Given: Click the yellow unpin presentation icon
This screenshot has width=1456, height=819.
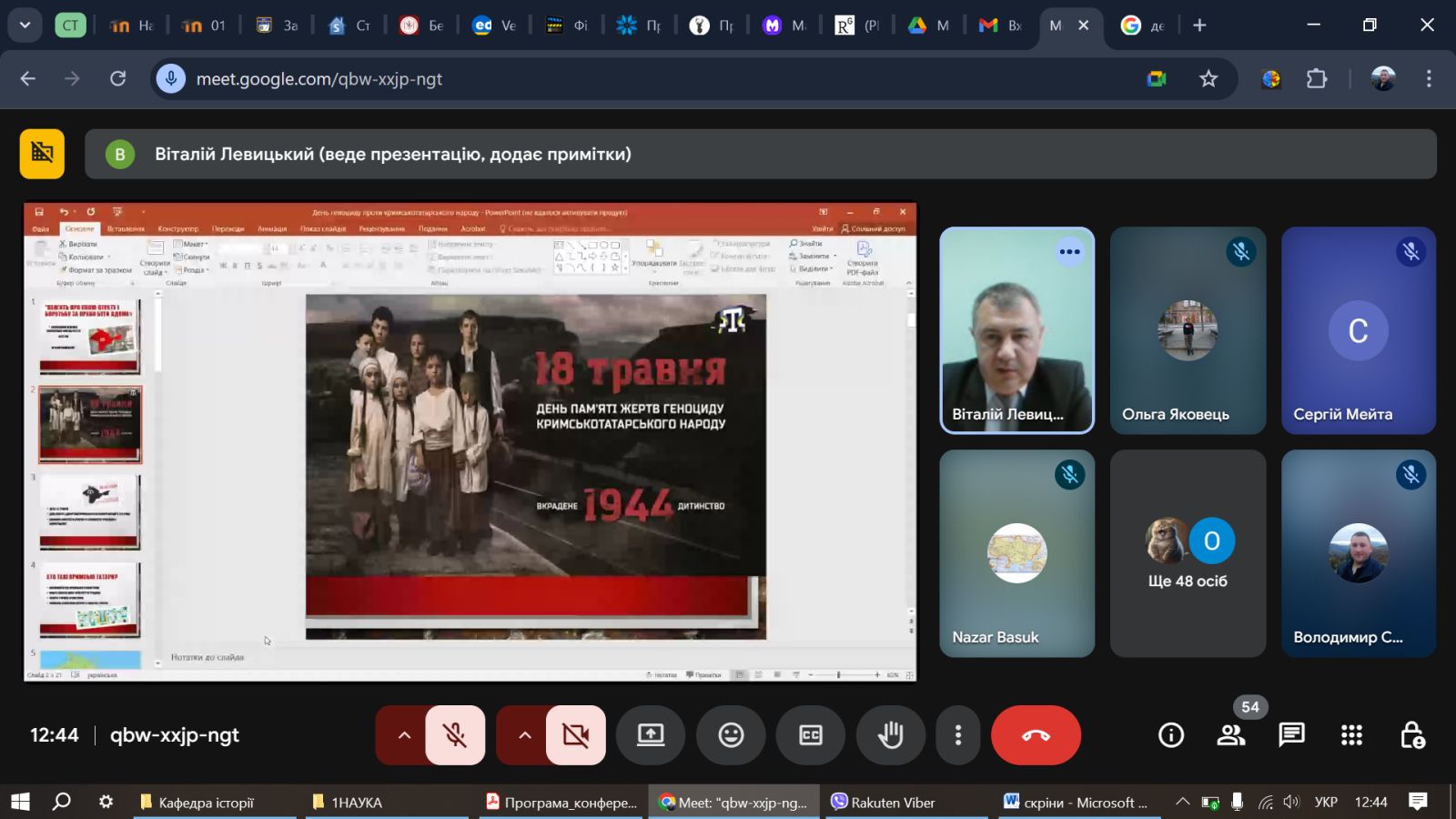Looking at the screenshot, I should click(42, 153).
